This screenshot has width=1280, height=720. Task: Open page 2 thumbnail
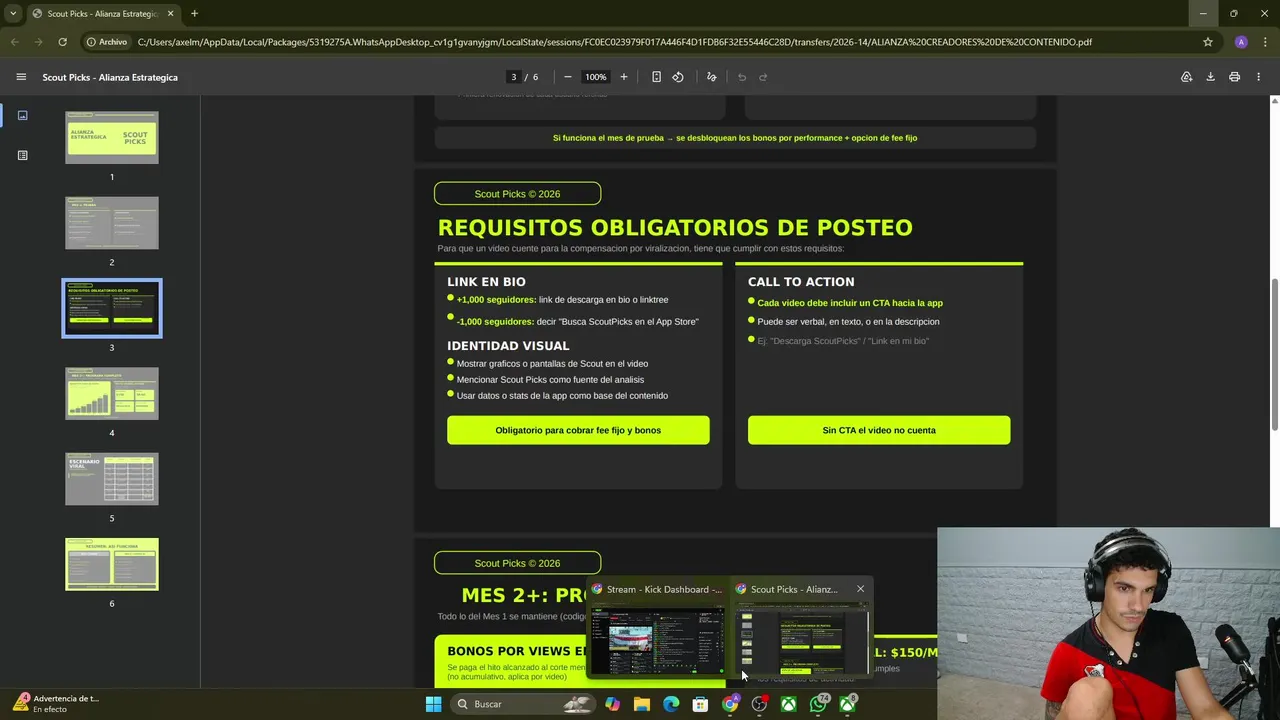pos(112,223)
